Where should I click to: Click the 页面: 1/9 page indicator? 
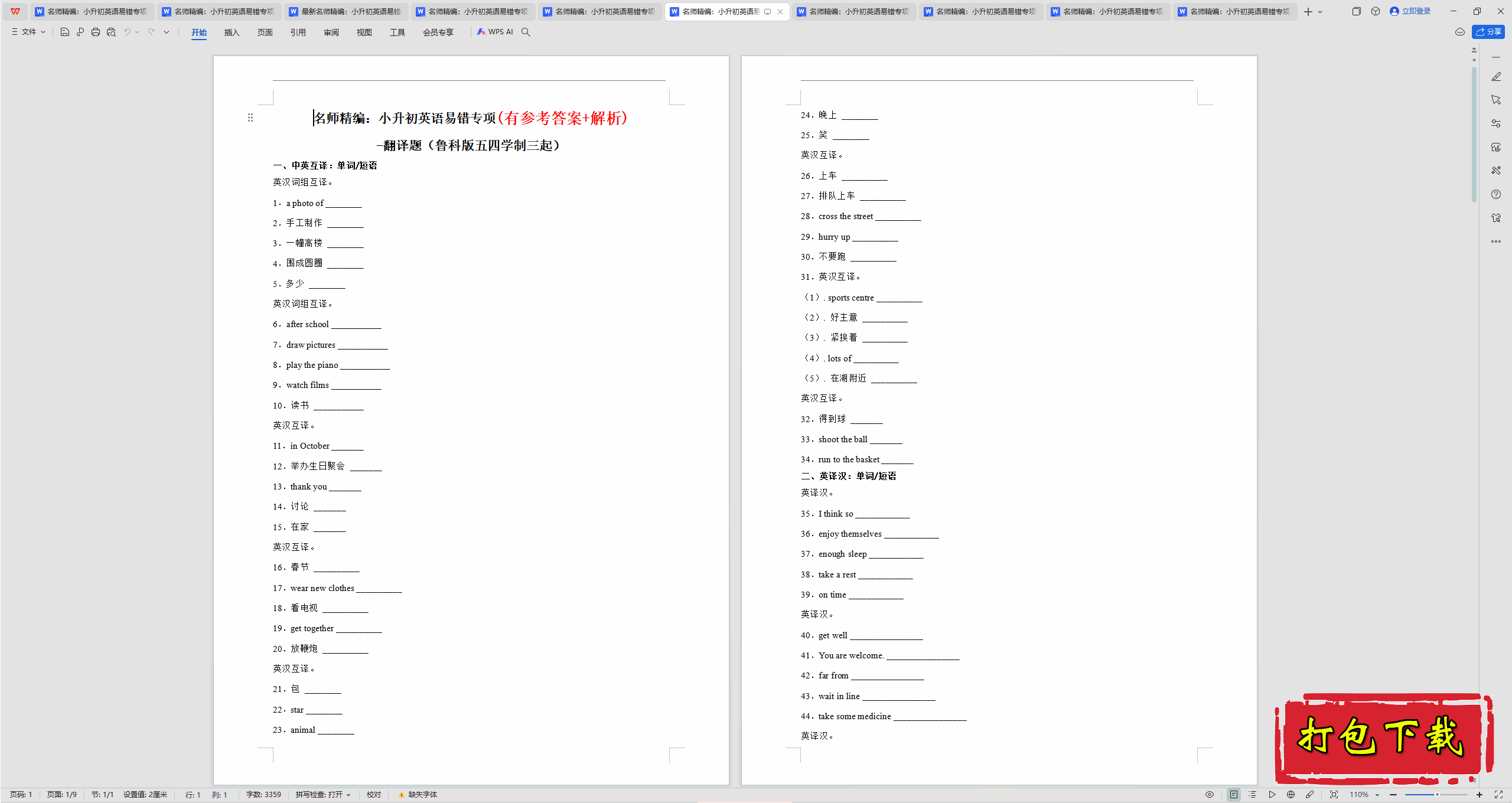pyautogui.click(x=62, y=795)
